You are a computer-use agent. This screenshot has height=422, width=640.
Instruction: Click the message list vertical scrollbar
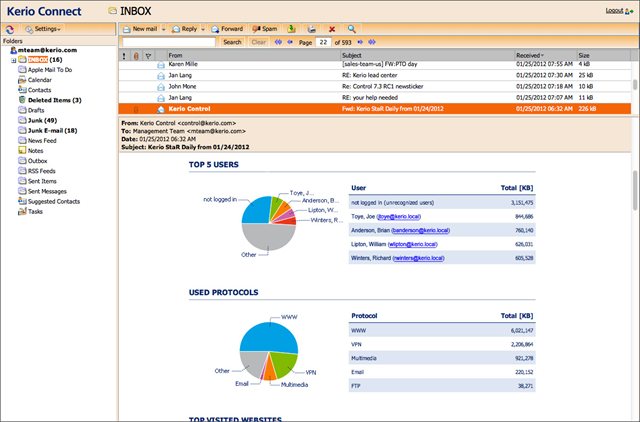tap(635, 84)
